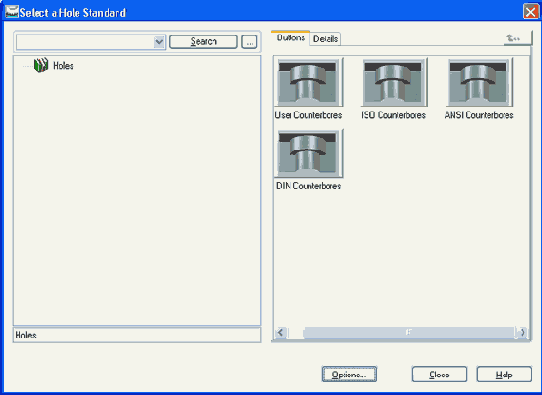Click the Holes library books icon
Screen dimensions: 542x395
coord(41,65)
